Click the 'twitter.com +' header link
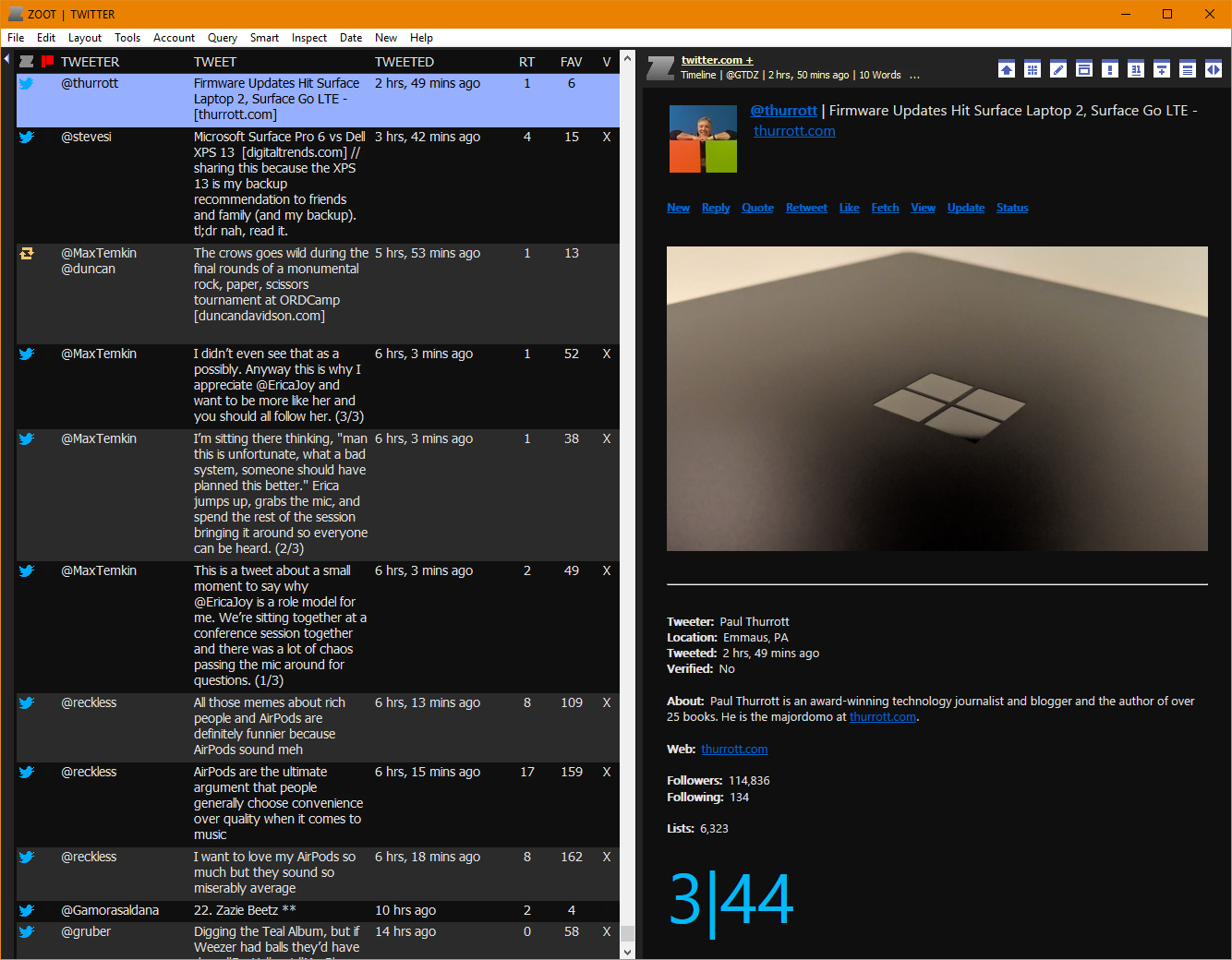1232x960 pixels. point(717,60)
